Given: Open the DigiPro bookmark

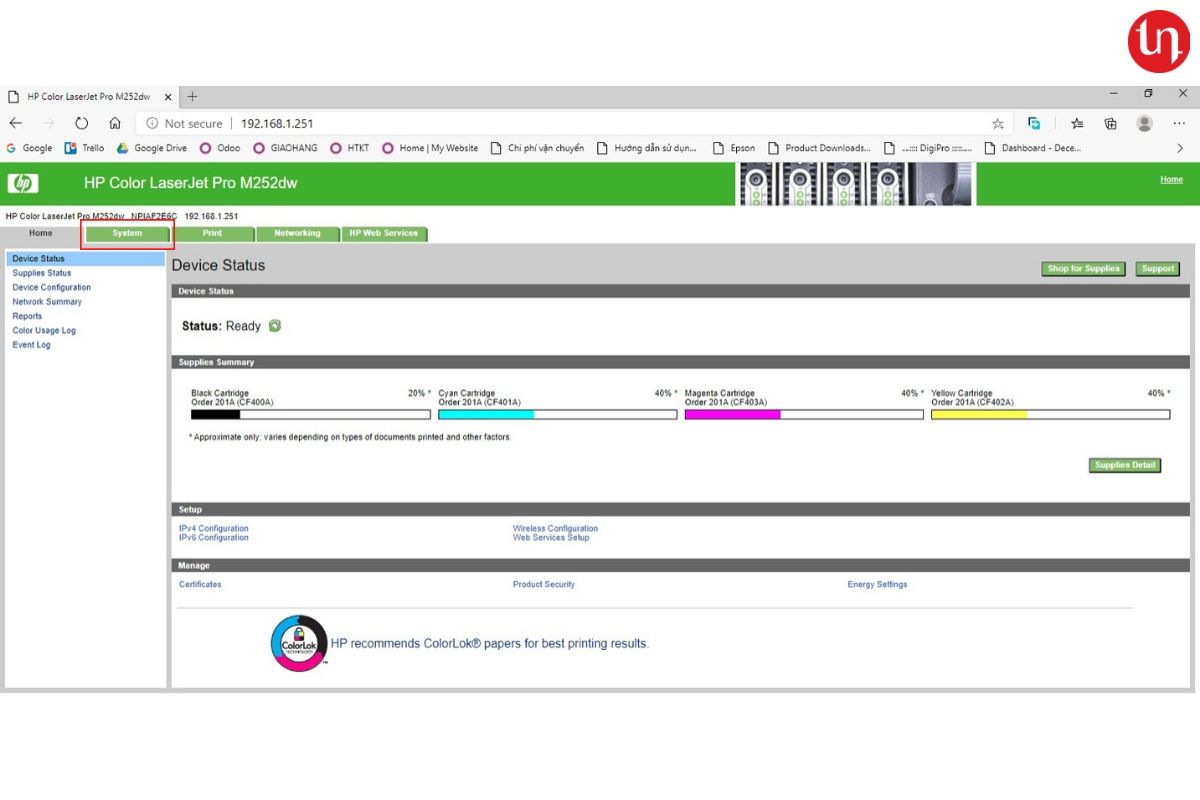Looking at the screenshot, I should [928, 148].
